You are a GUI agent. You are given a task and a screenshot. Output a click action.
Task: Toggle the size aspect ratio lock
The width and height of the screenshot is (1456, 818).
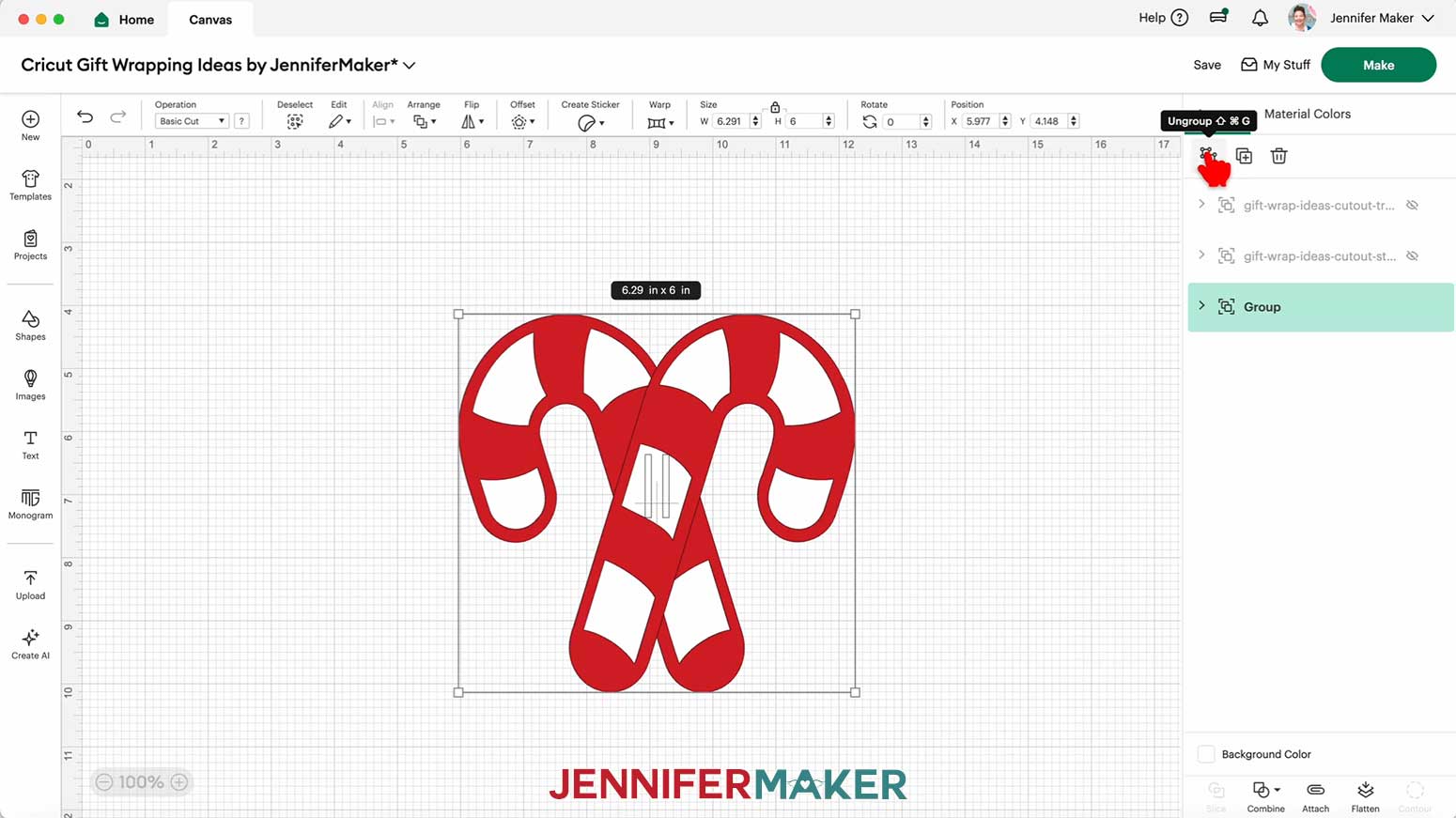tap(775, 107)
